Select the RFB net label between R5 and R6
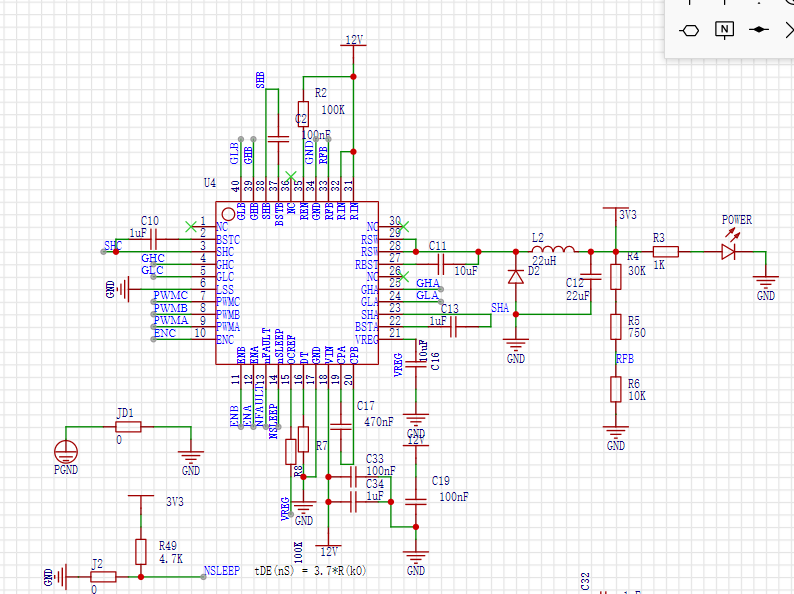This screenshot has height=594, width=794. pyautogui.click(x=625, y=358)
